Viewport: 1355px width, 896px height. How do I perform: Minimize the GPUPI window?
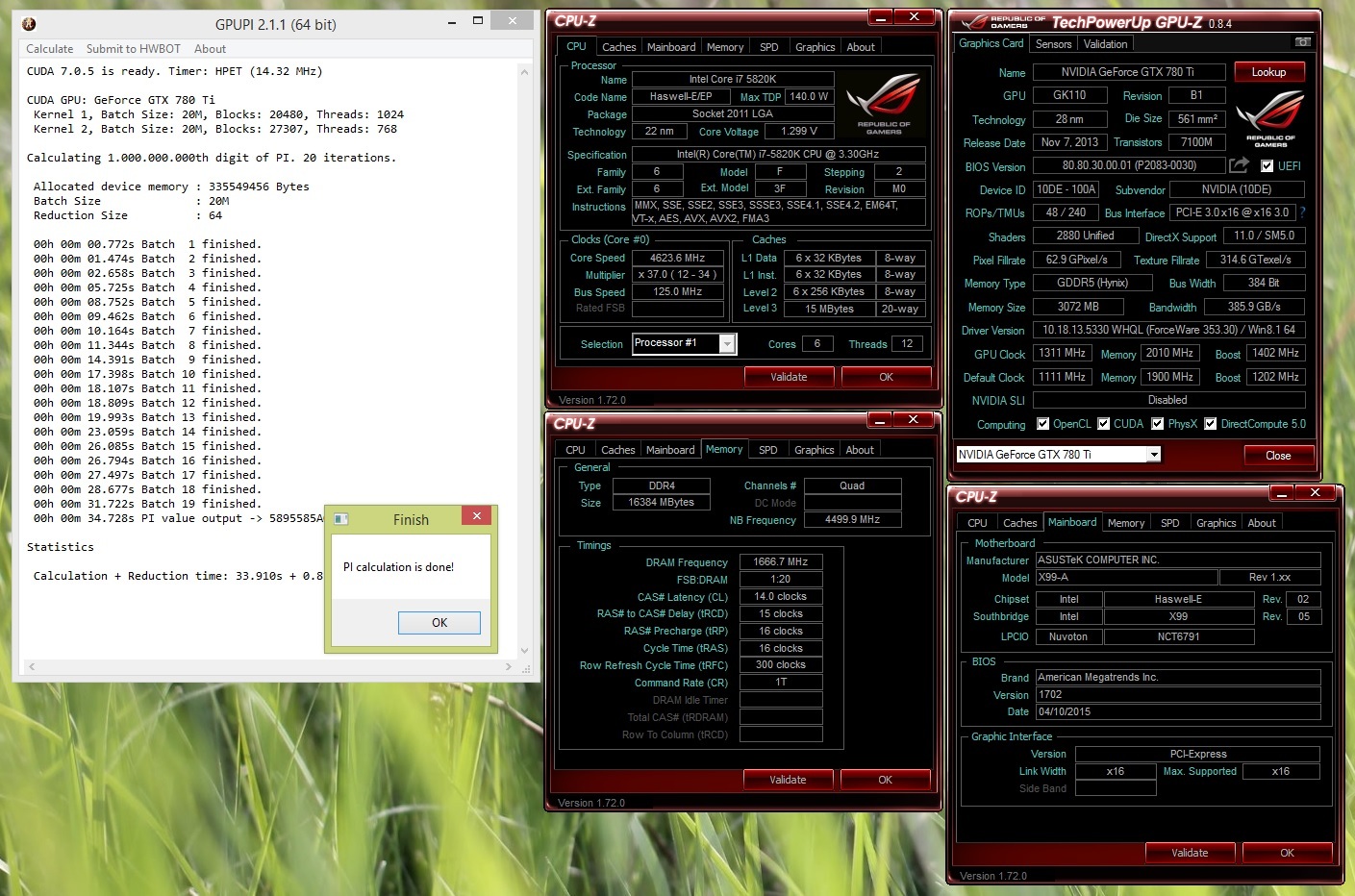coord(452,21)
